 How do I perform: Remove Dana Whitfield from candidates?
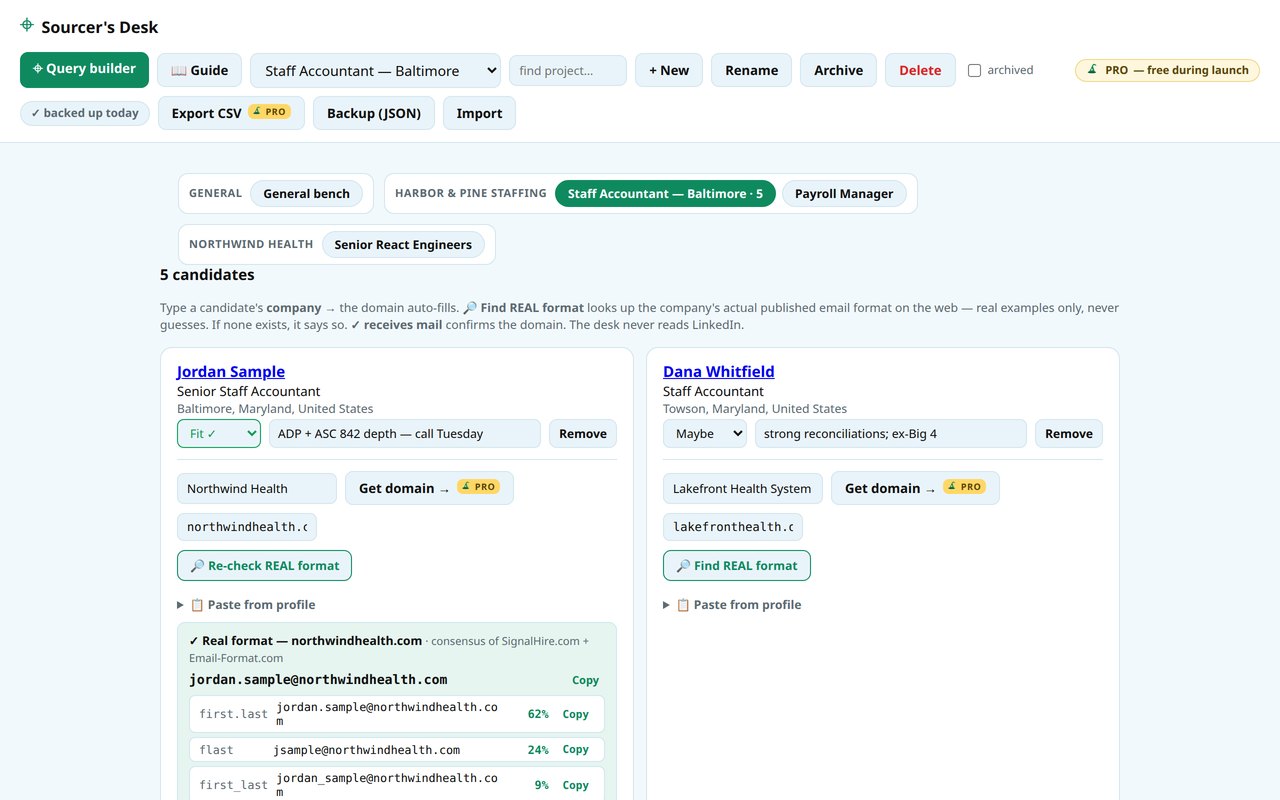point(1069,433)
